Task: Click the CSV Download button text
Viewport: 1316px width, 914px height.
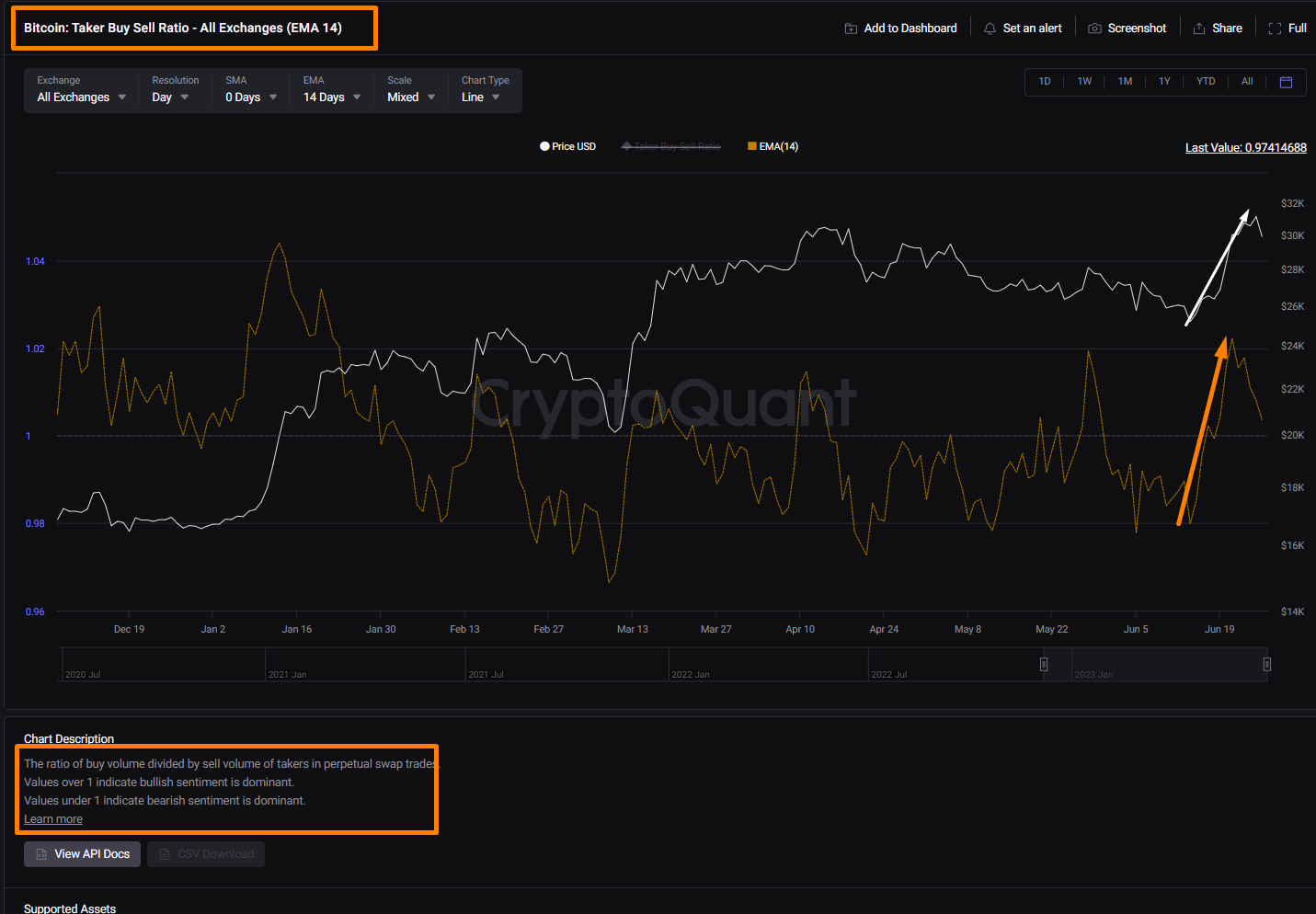Action: [216, 854]
